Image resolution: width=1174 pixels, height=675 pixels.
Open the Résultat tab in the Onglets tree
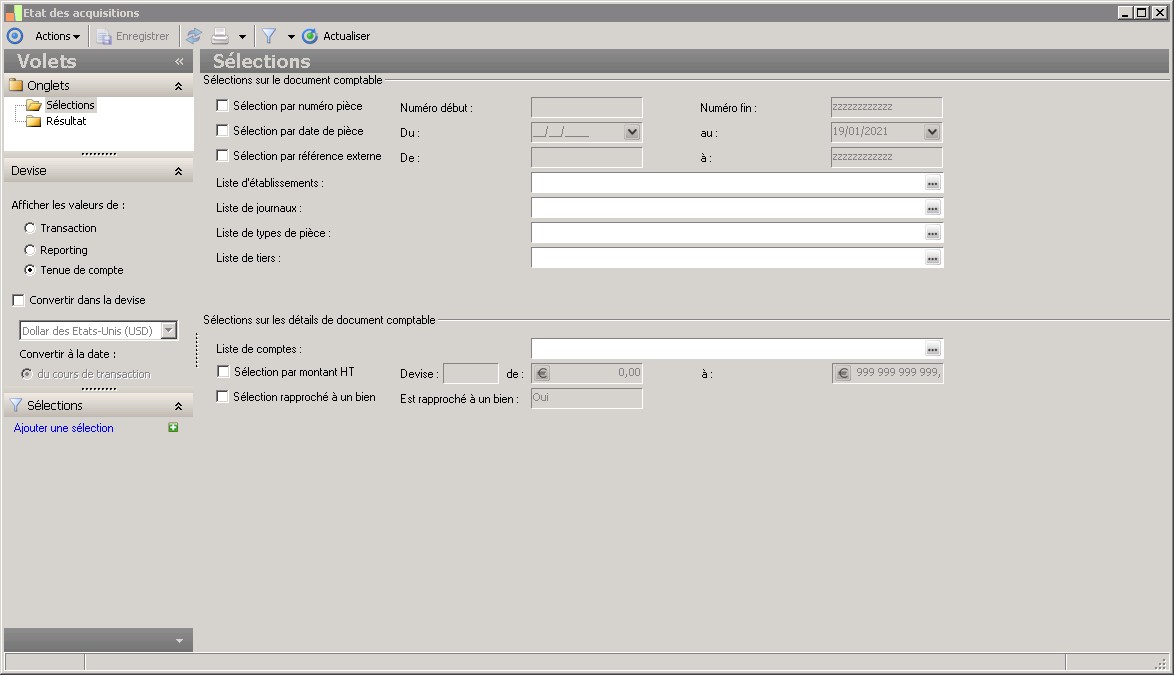(x=65, y=121)
